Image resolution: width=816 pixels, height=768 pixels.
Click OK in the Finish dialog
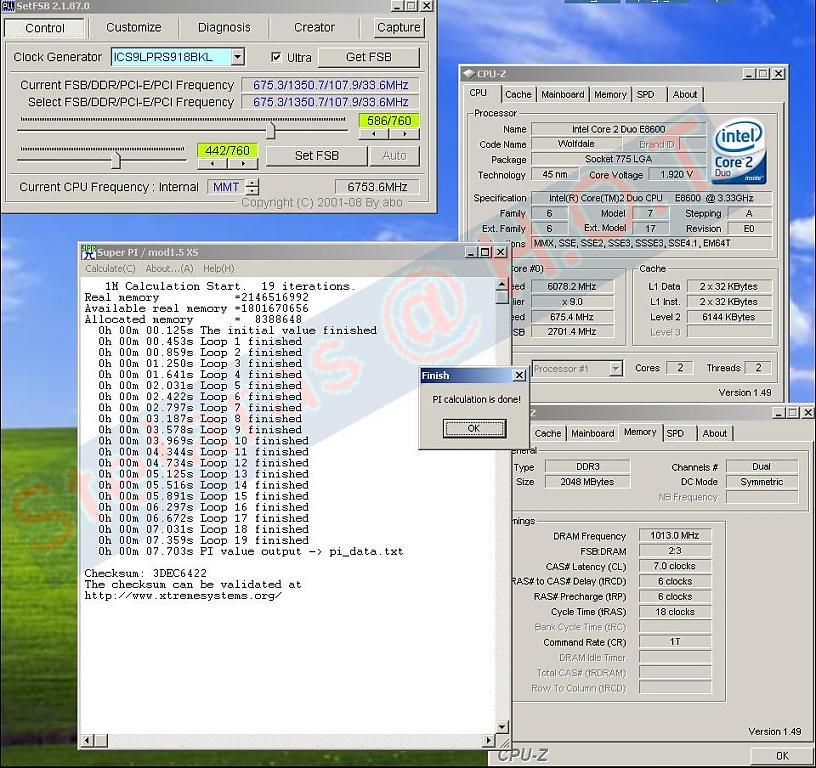click(x=474, y=428)
